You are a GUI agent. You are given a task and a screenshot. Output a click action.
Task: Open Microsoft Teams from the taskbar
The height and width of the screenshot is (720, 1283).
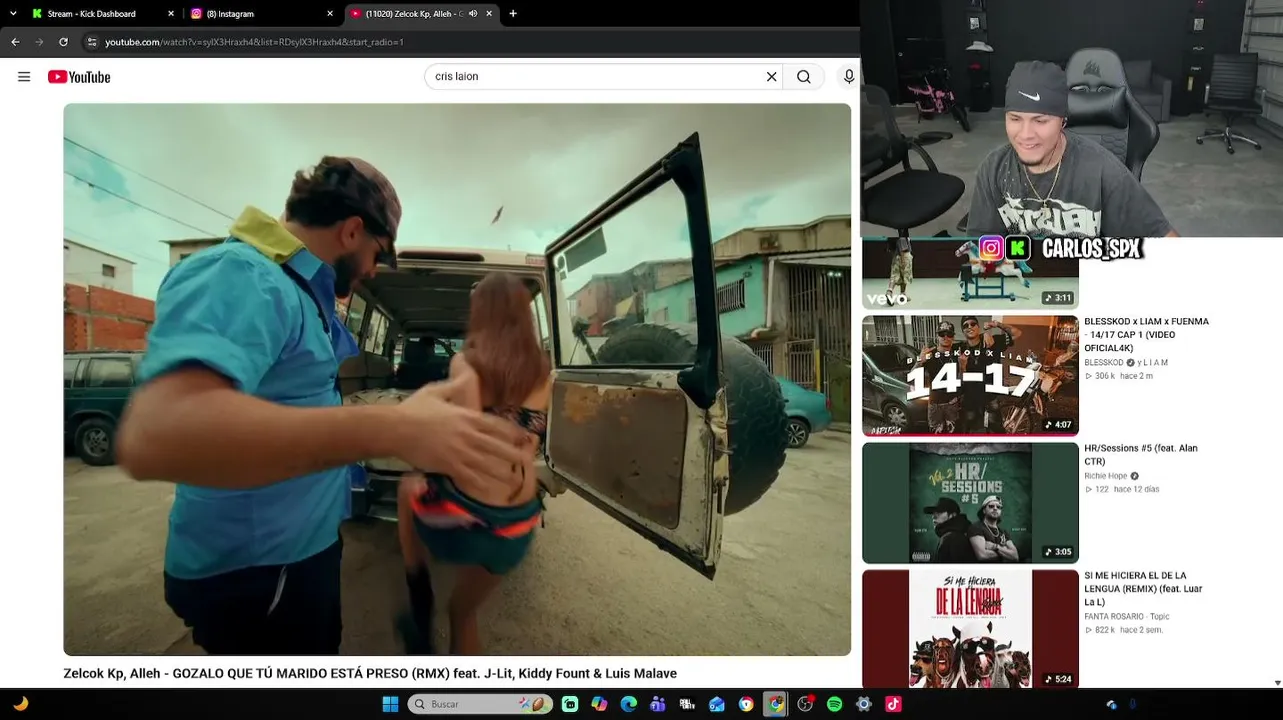(x=658, y=704)
